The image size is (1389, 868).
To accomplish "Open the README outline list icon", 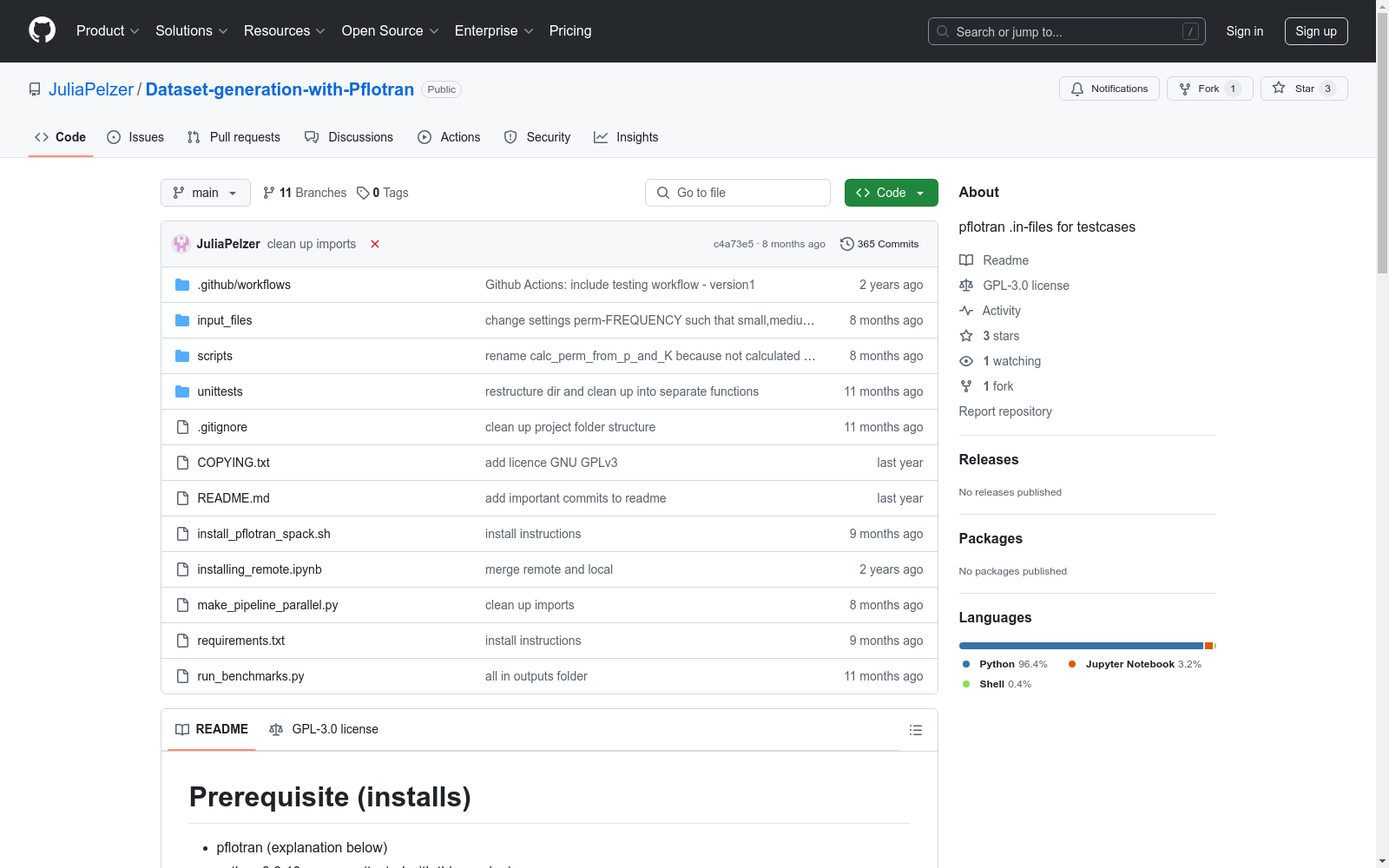I will (916, 730).
